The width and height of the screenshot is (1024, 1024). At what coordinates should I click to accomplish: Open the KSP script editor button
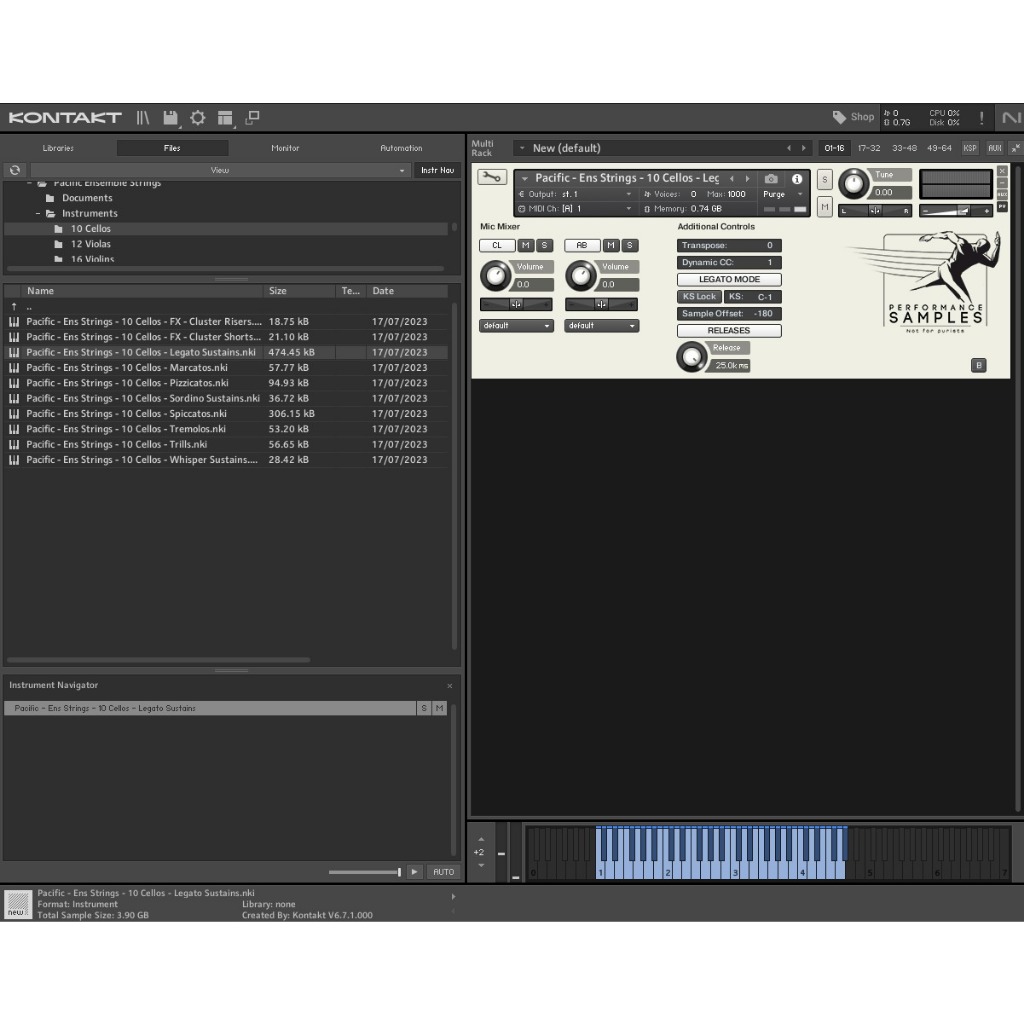point(970,148)
